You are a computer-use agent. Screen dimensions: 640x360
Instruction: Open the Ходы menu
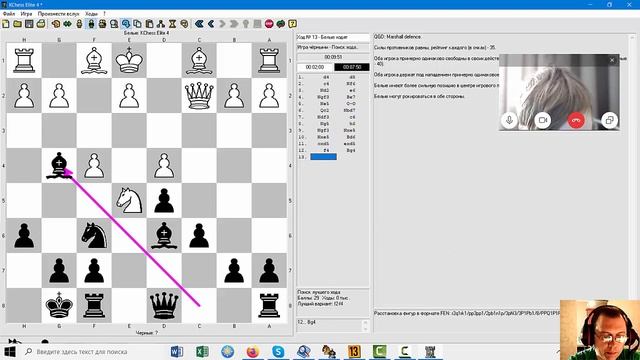91,13
